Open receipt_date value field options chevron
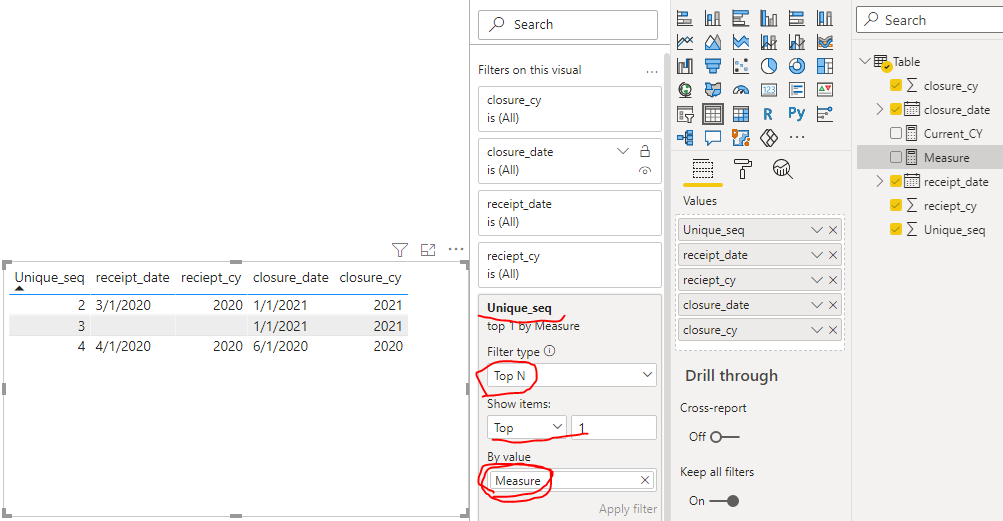The height and width of the screenshot is (521, 1003). click(816, 255)
